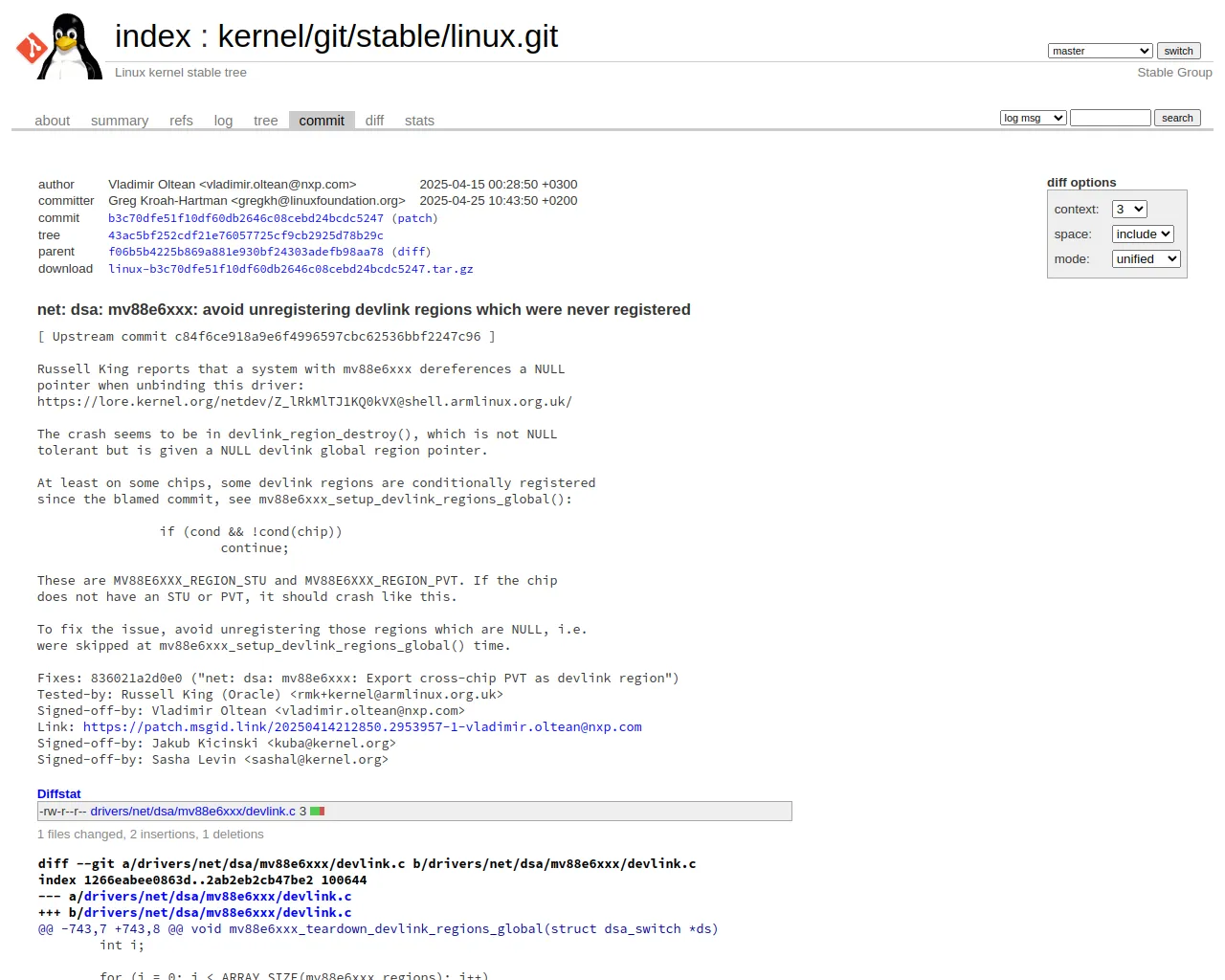Screen dimensions: 1225x980
Task: Open the parent (diff) link
Action: click(x=412, y=252)
